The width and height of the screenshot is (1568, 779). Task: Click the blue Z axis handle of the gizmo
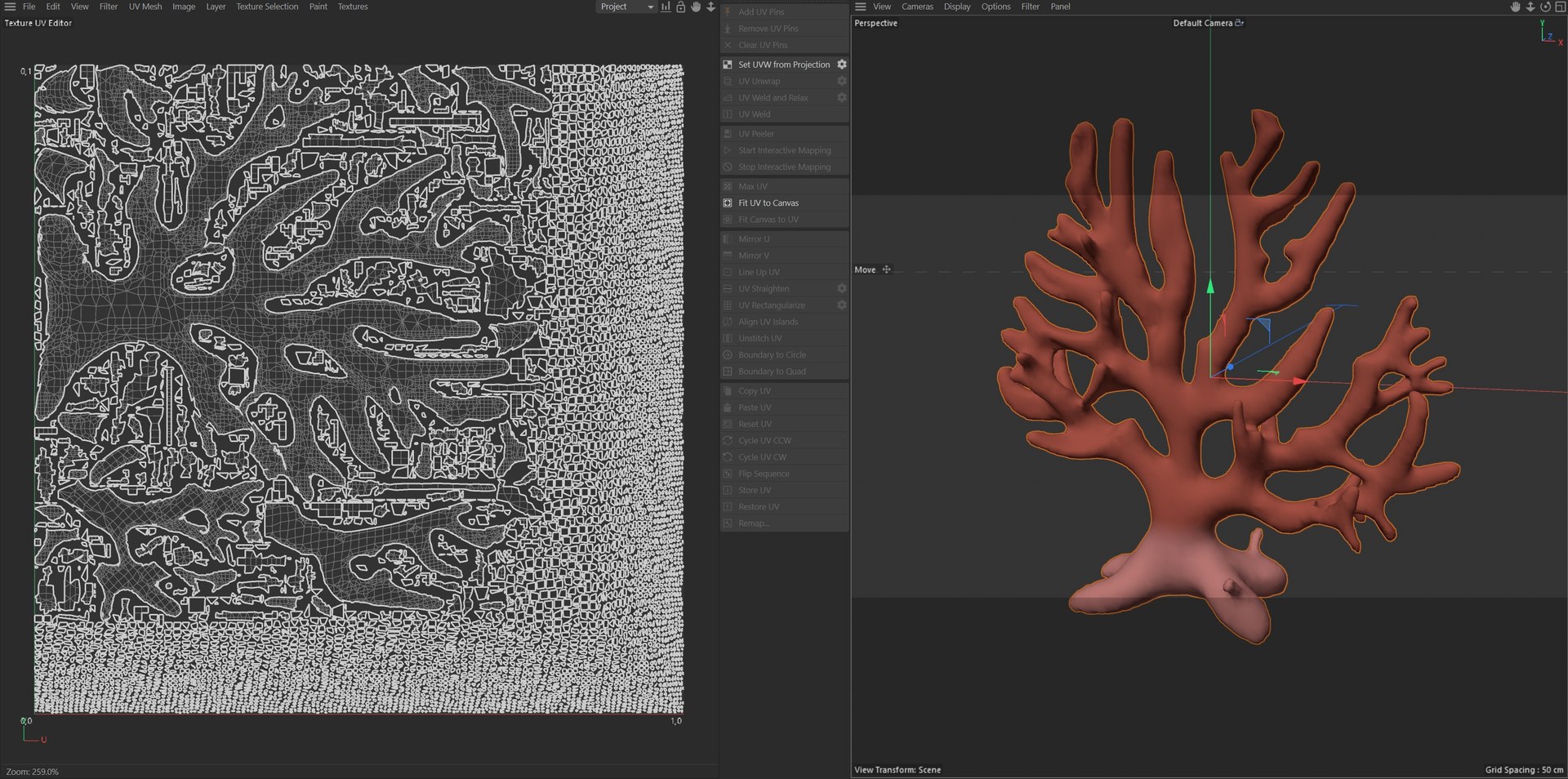[x=1230, y=367]
